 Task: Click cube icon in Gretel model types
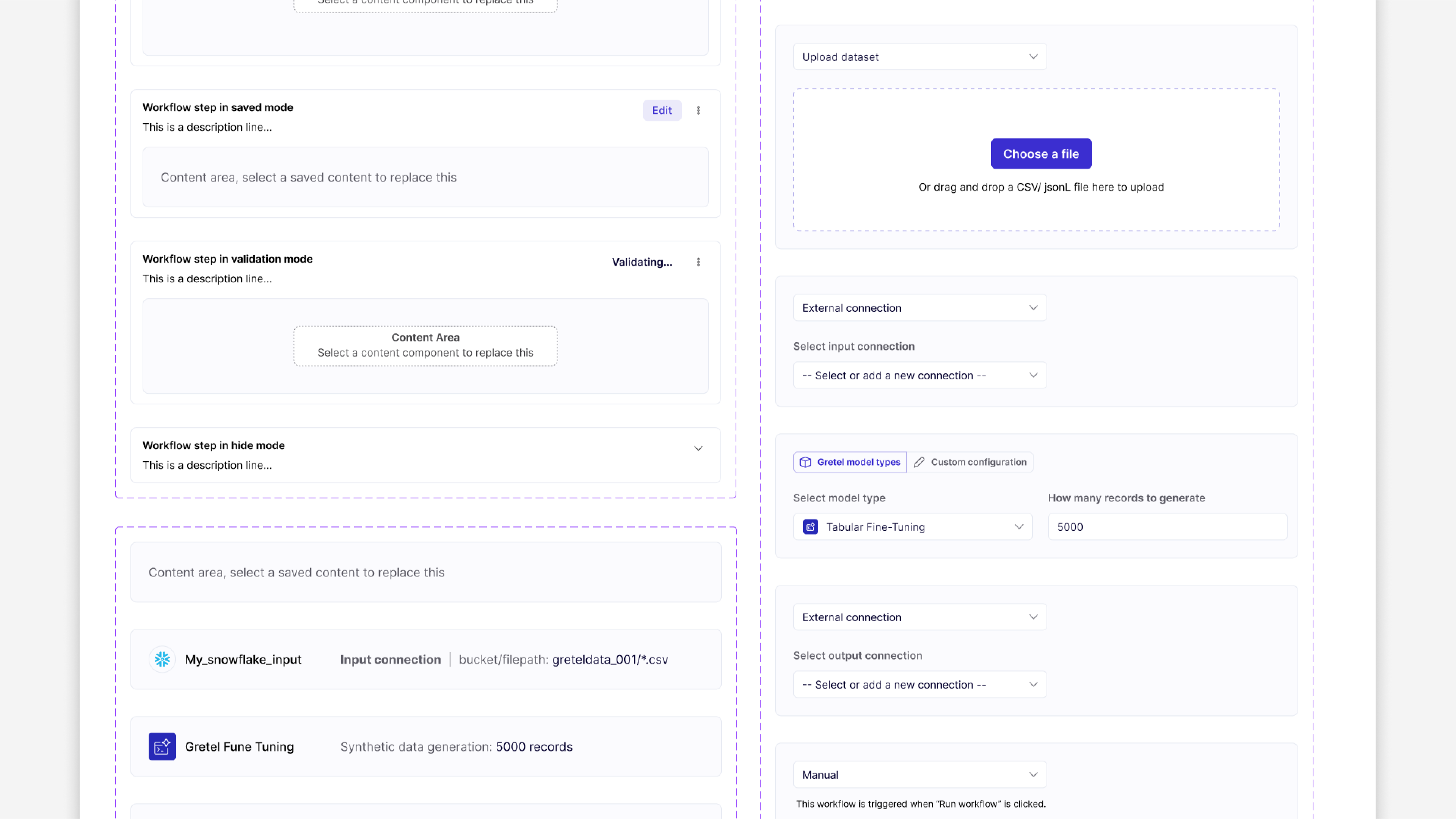(x=805, y=462)
